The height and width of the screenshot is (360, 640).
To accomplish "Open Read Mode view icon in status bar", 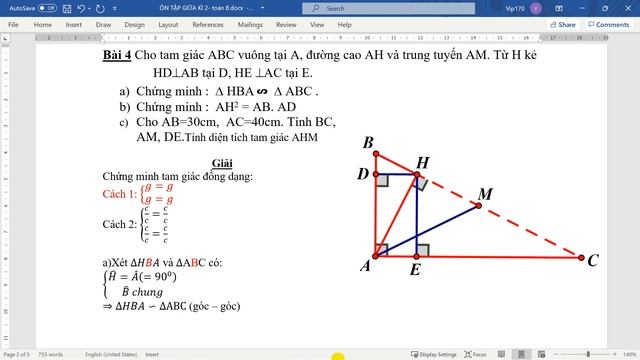I will click(x=501, y=354).
